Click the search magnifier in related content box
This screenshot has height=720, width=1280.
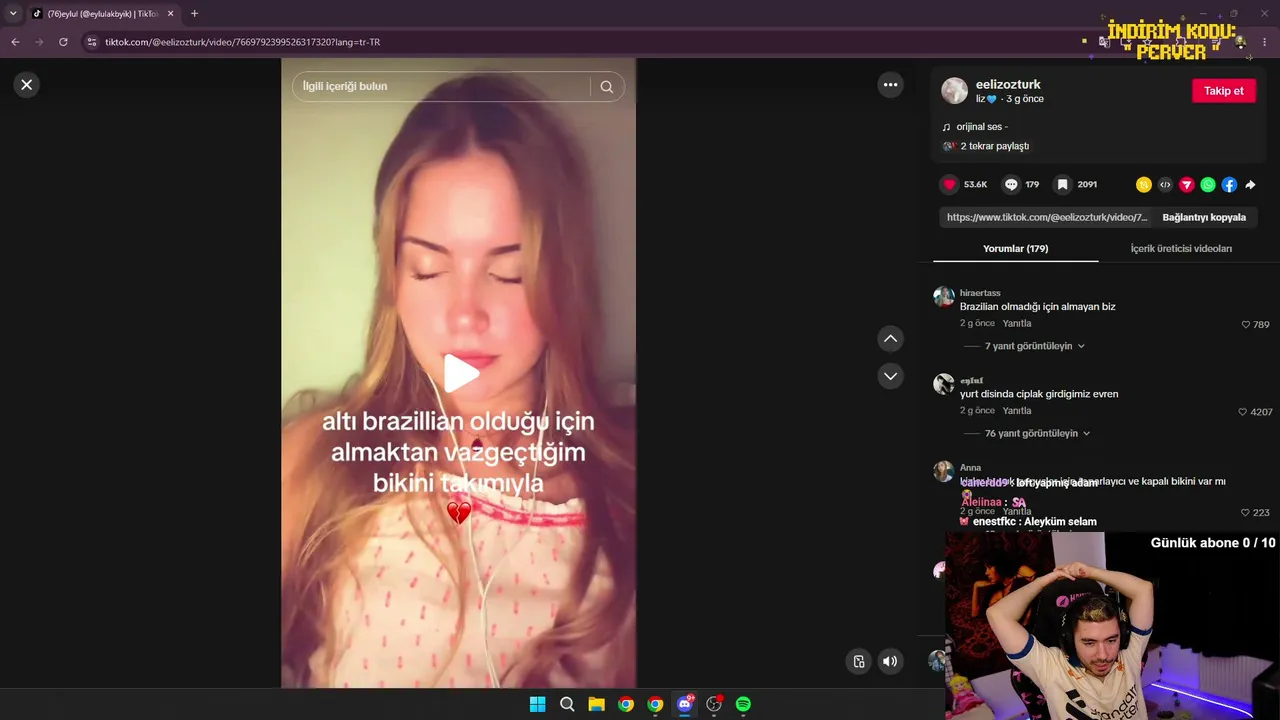click(x=606, y=87)
